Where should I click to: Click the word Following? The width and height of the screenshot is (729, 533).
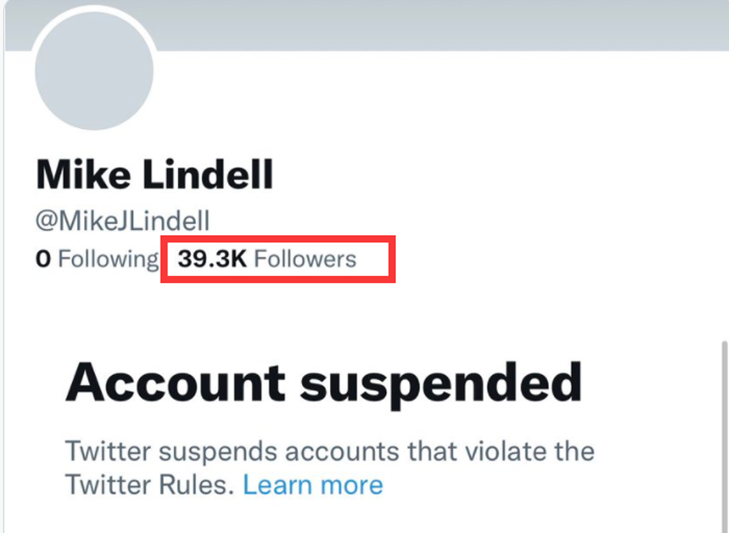click(107, 260)
